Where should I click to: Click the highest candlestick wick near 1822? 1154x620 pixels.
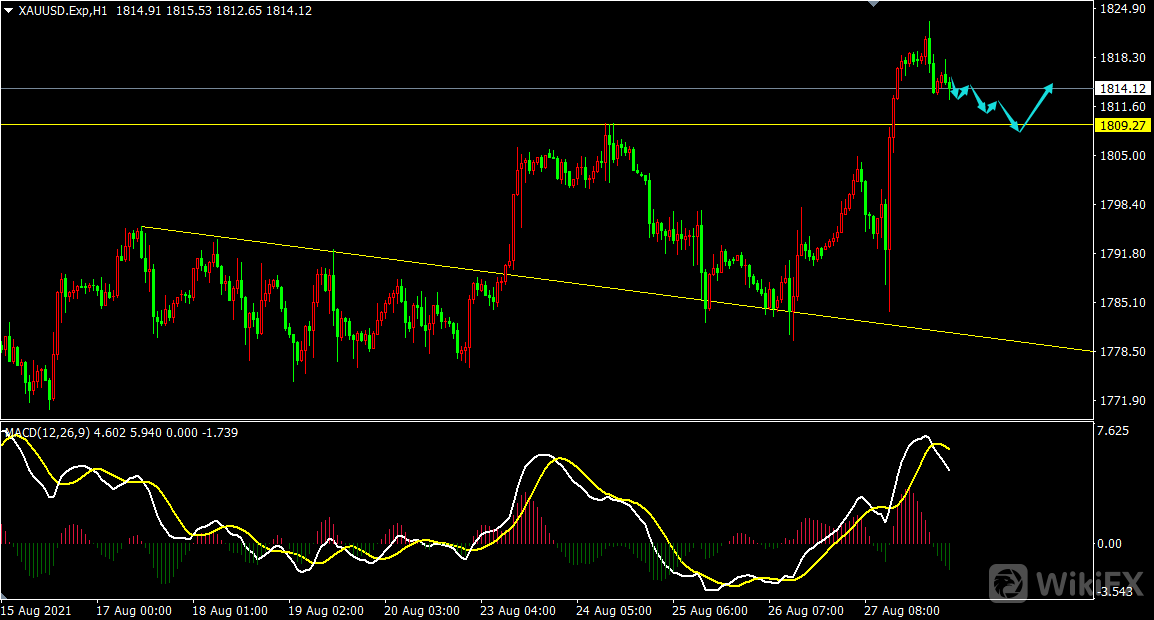[929, 27]
